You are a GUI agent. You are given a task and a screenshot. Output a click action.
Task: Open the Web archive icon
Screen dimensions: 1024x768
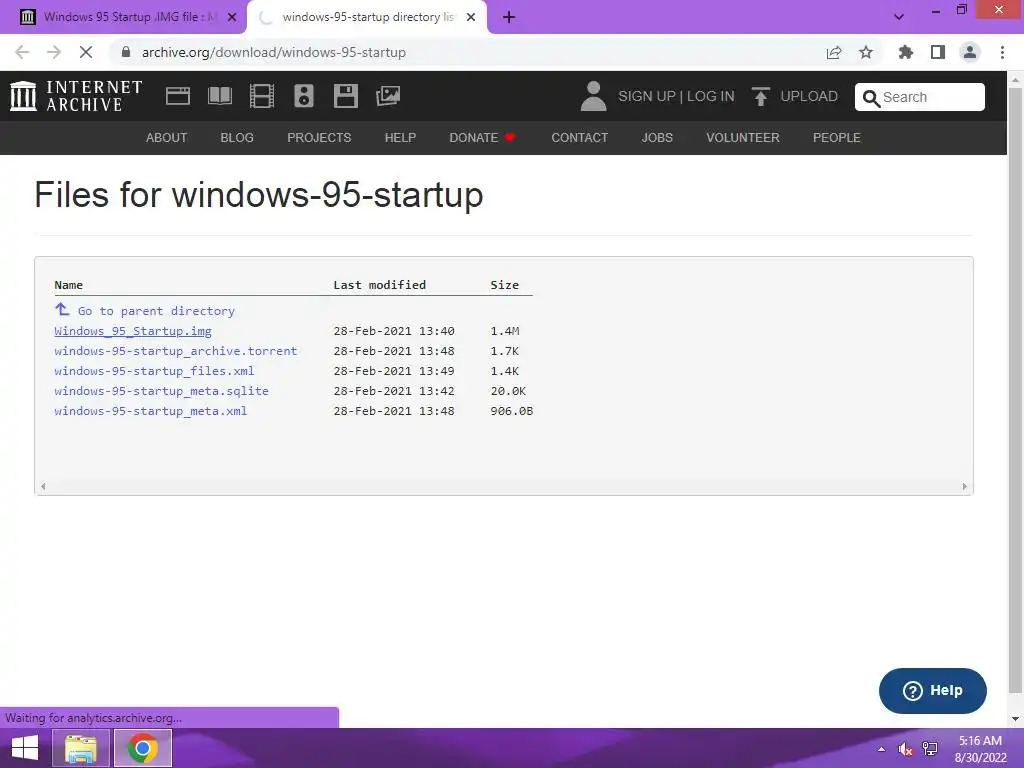click(178, 96)
